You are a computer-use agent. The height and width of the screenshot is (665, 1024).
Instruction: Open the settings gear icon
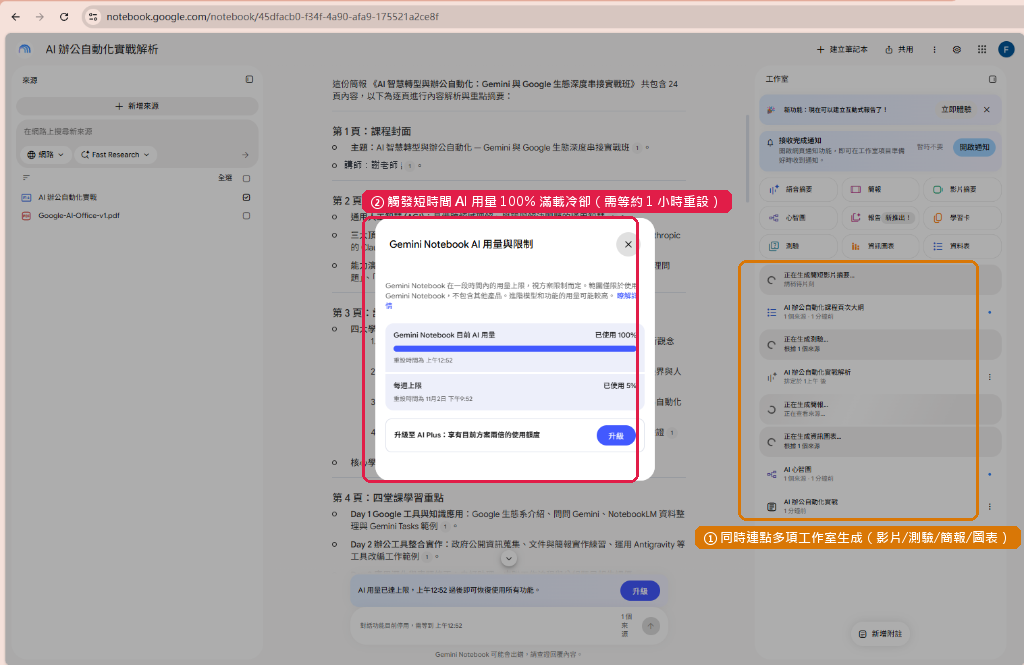pos(957,50)
